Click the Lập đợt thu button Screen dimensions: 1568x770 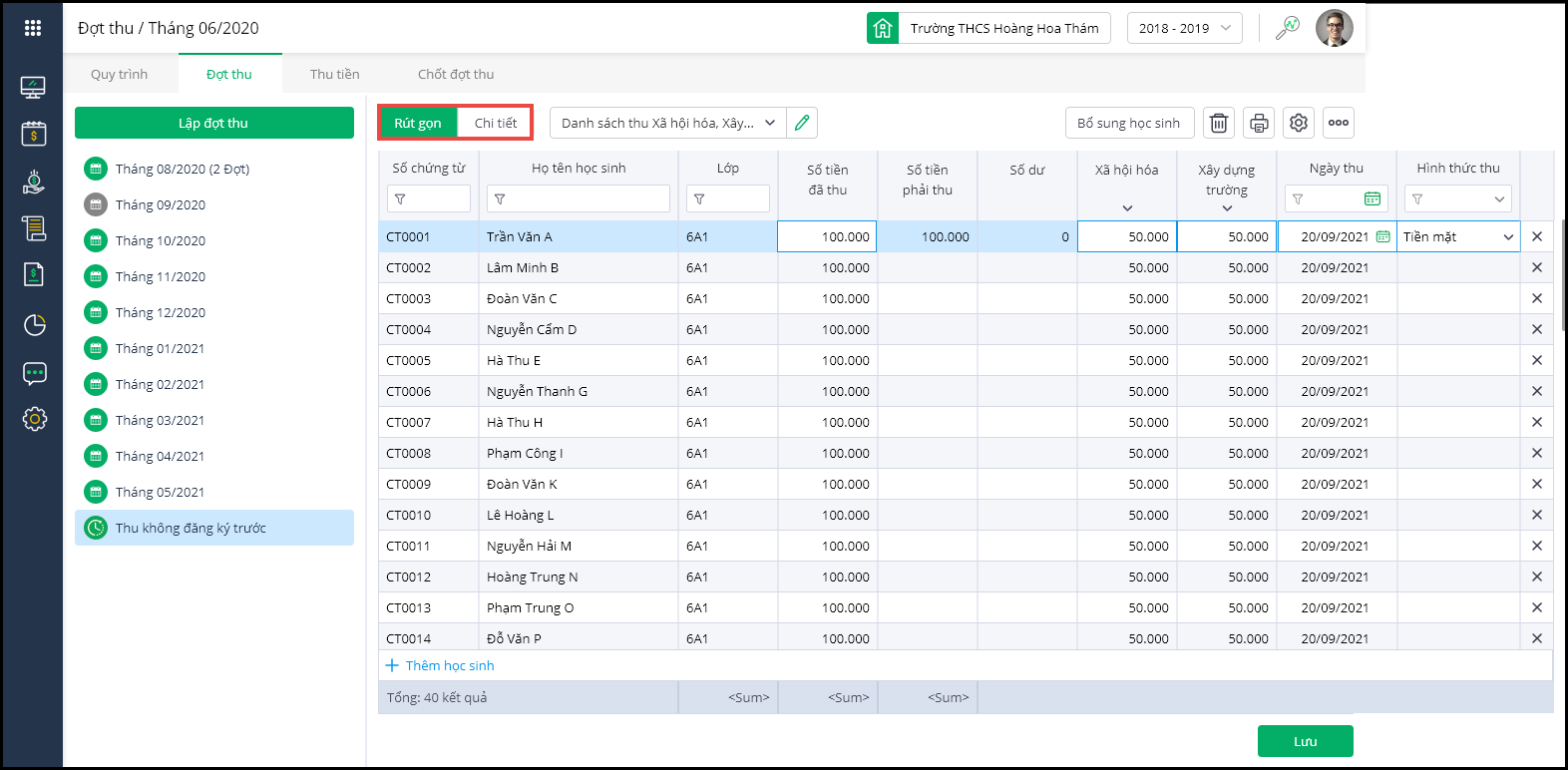(x=213, y=123)
